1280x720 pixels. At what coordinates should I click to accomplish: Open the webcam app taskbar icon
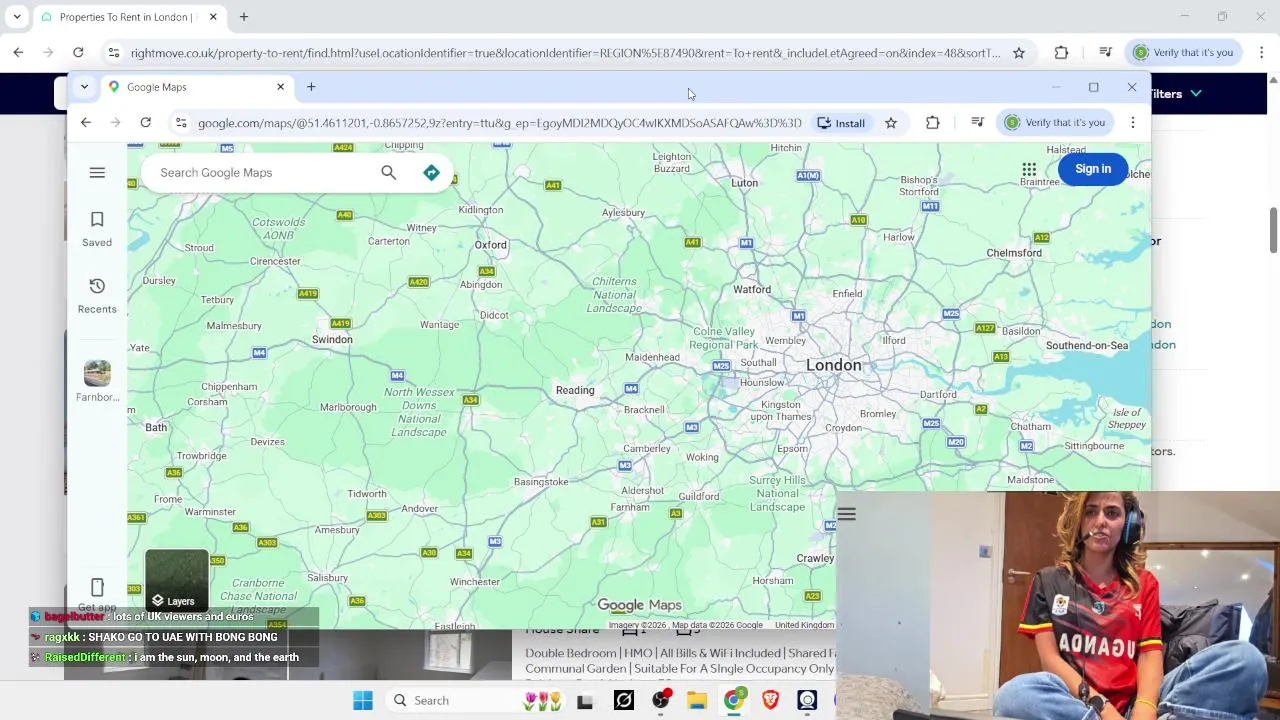(x=807, y=701)
